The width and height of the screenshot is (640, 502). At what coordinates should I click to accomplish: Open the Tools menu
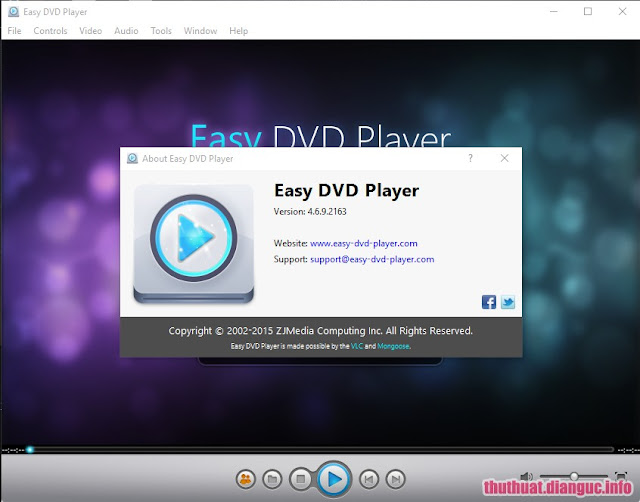coord(161,31)
